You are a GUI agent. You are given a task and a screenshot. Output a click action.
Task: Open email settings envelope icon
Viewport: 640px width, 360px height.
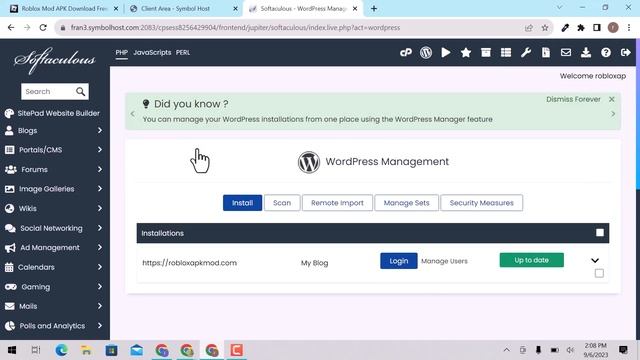(566, 52)
